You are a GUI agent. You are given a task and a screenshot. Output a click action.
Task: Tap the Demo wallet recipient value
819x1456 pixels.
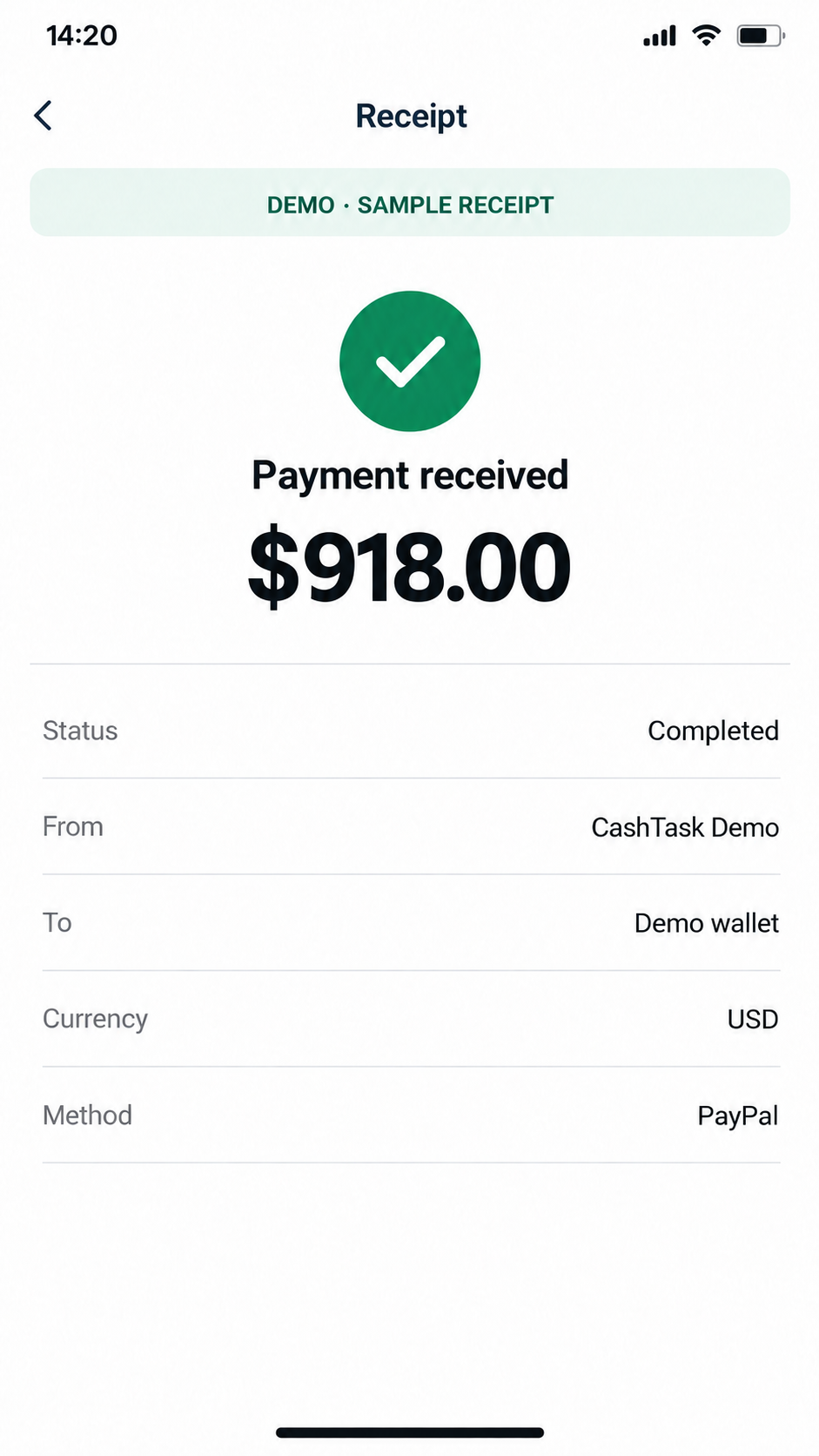coord(707,923)
